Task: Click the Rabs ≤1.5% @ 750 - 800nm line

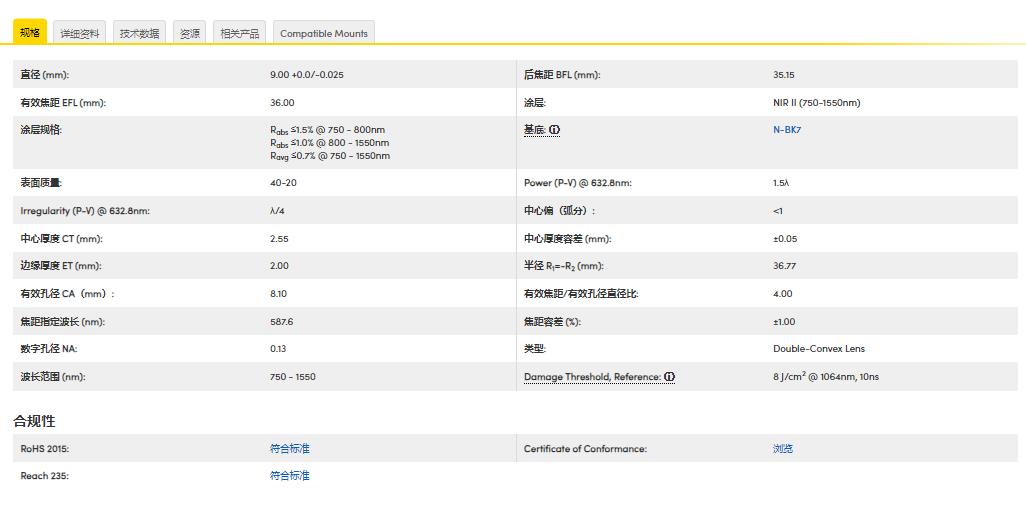Action: coord(328,130)
